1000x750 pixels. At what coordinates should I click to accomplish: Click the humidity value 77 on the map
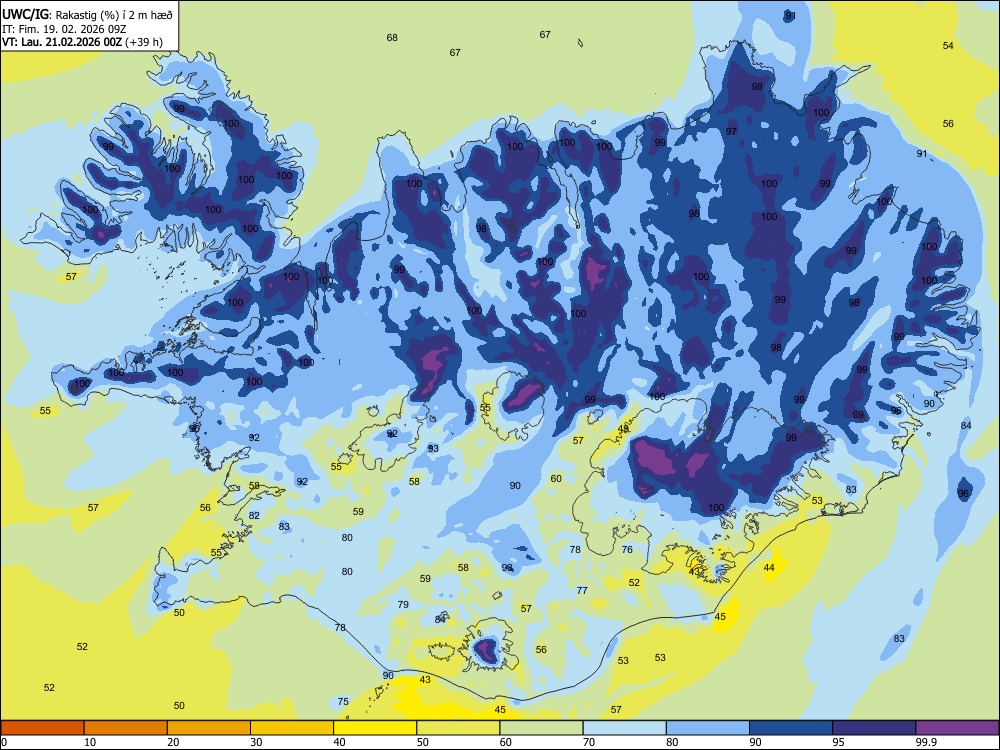(582, 591)
